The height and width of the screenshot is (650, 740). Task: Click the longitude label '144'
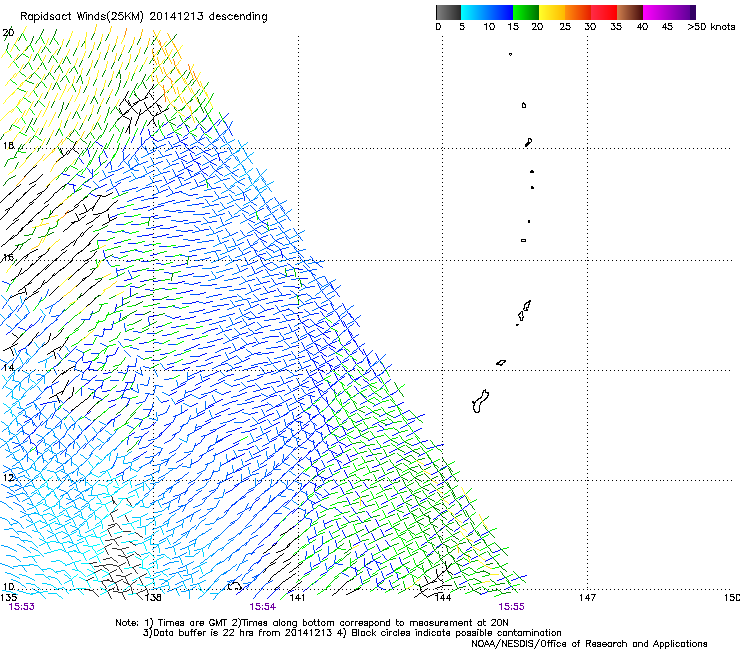pyautogui.click(x=442, y=598)
